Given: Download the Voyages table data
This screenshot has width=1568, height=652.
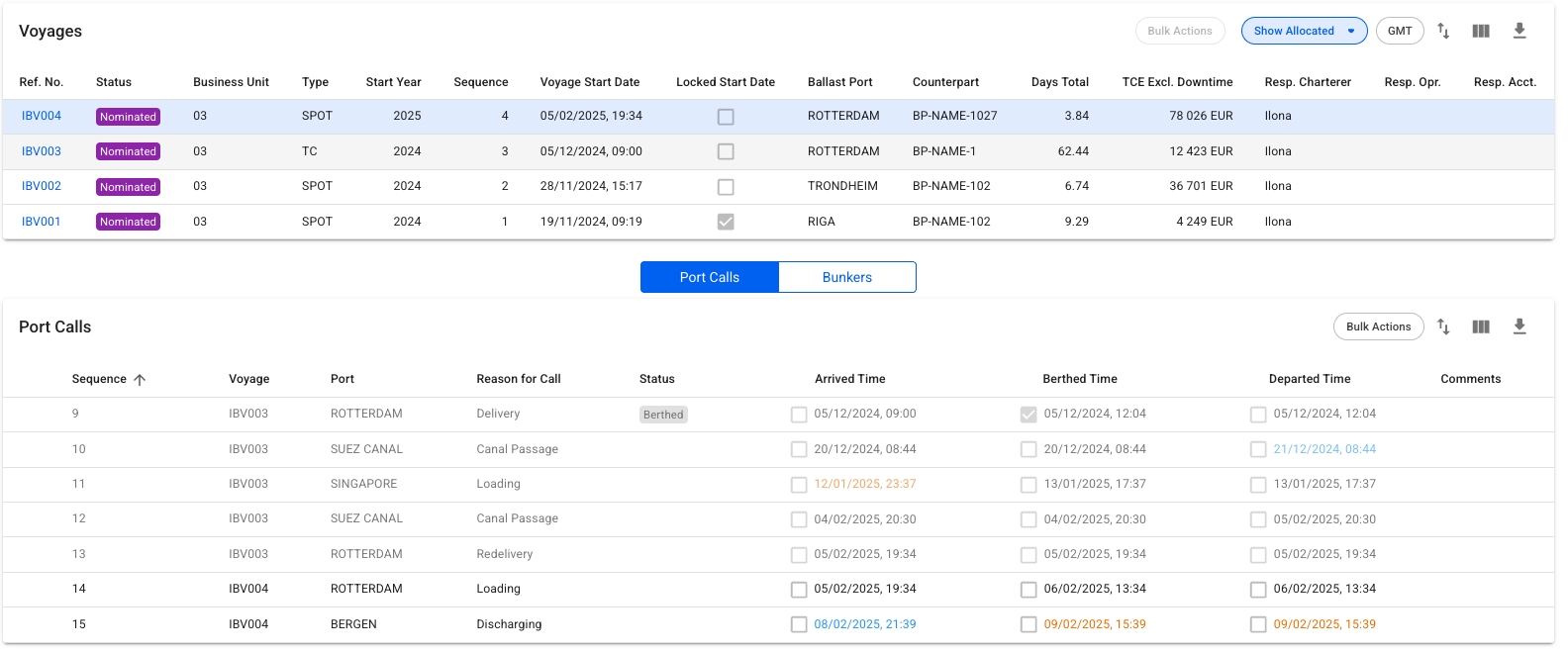Looking at the screenshot, I should [x=1519, y=32].
